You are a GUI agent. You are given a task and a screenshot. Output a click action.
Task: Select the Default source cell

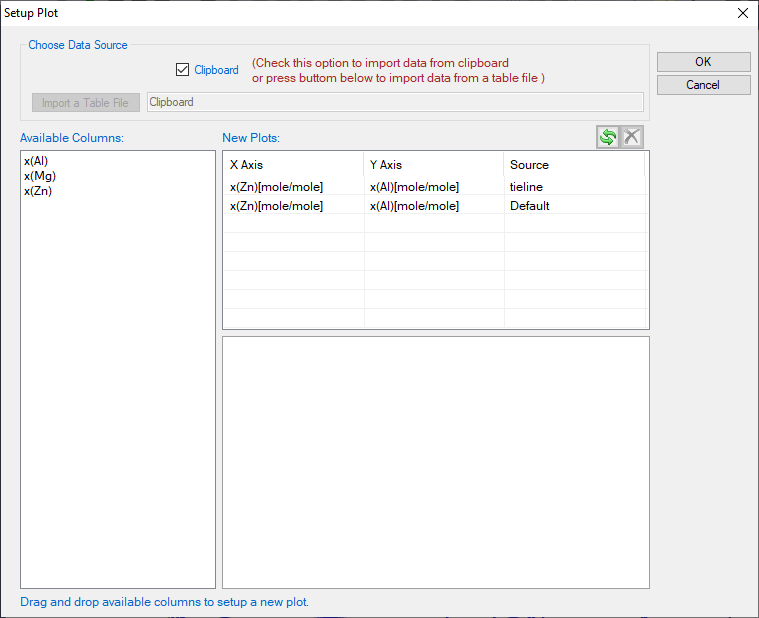(x=574, y=206)
